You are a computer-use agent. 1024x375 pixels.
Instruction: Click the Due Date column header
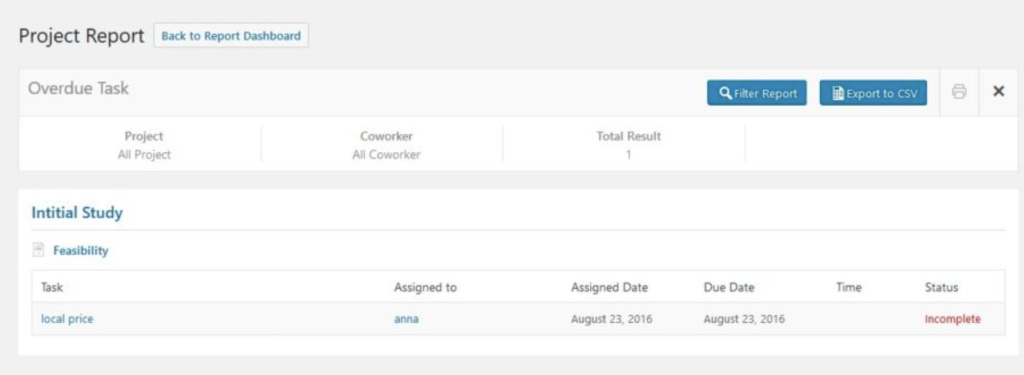728,287
